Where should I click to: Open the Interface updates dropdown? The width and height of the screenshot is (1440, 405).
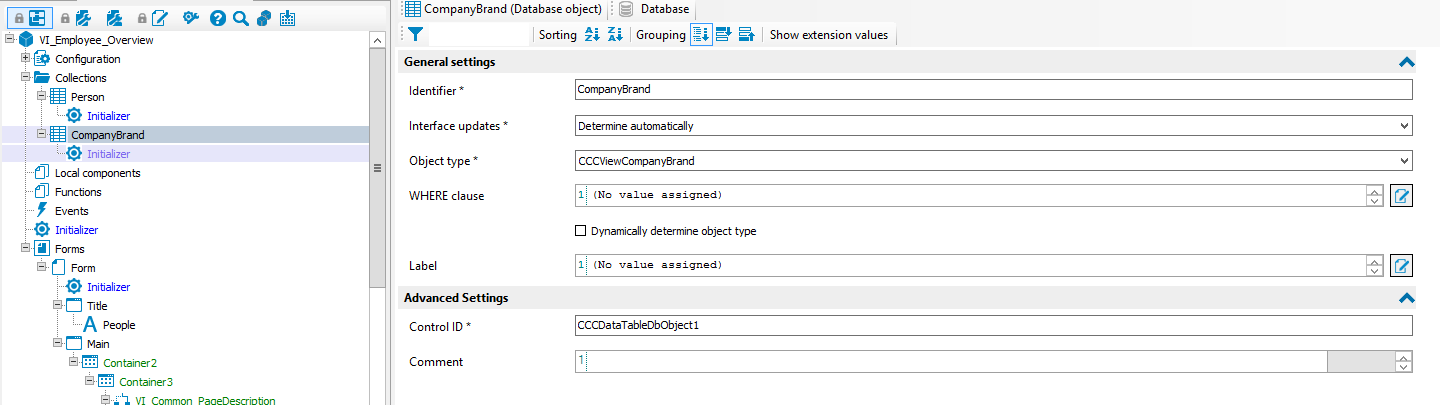993,126
